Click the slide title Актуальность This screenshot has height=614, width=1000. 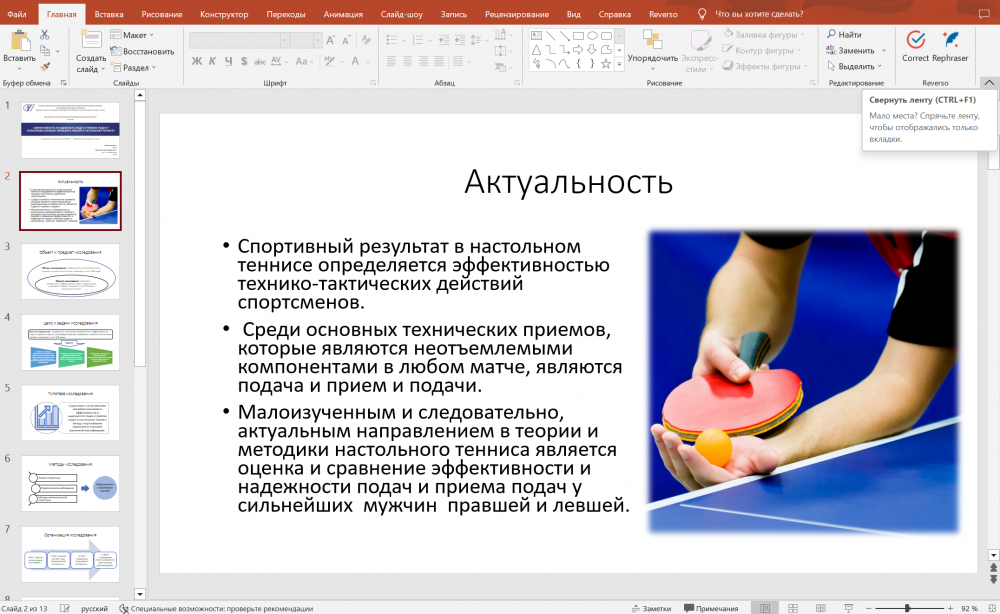pos(568,182)
